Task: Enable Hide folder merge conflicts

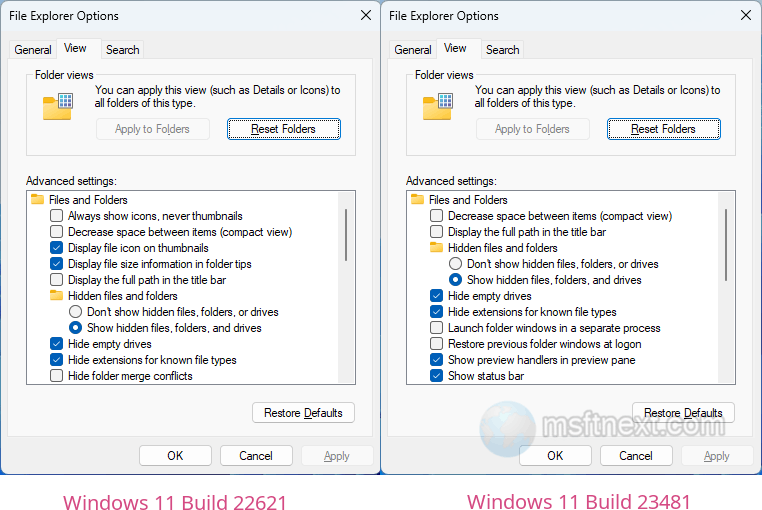Action: tap(56, 376)
